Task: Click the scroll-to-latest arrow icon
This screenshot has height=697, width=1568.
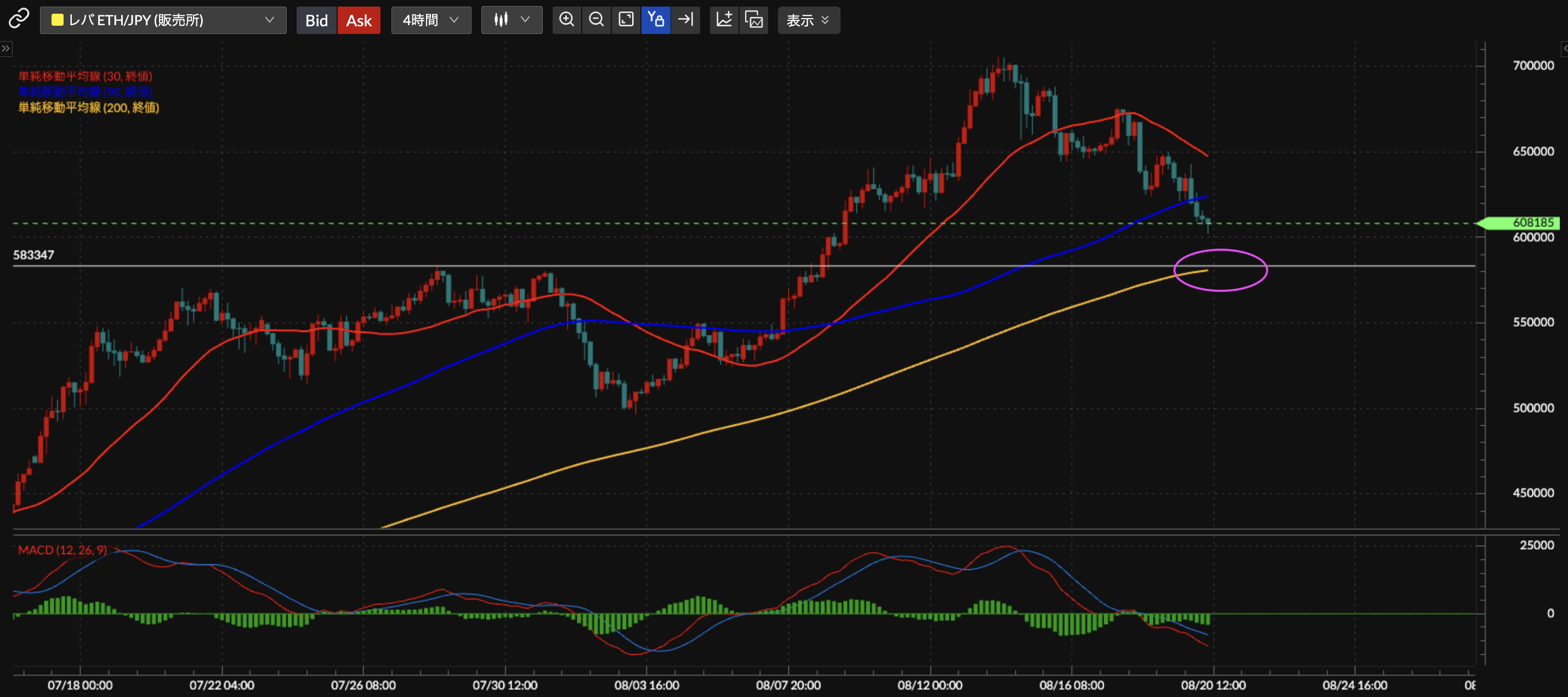Action: [685, 20]
